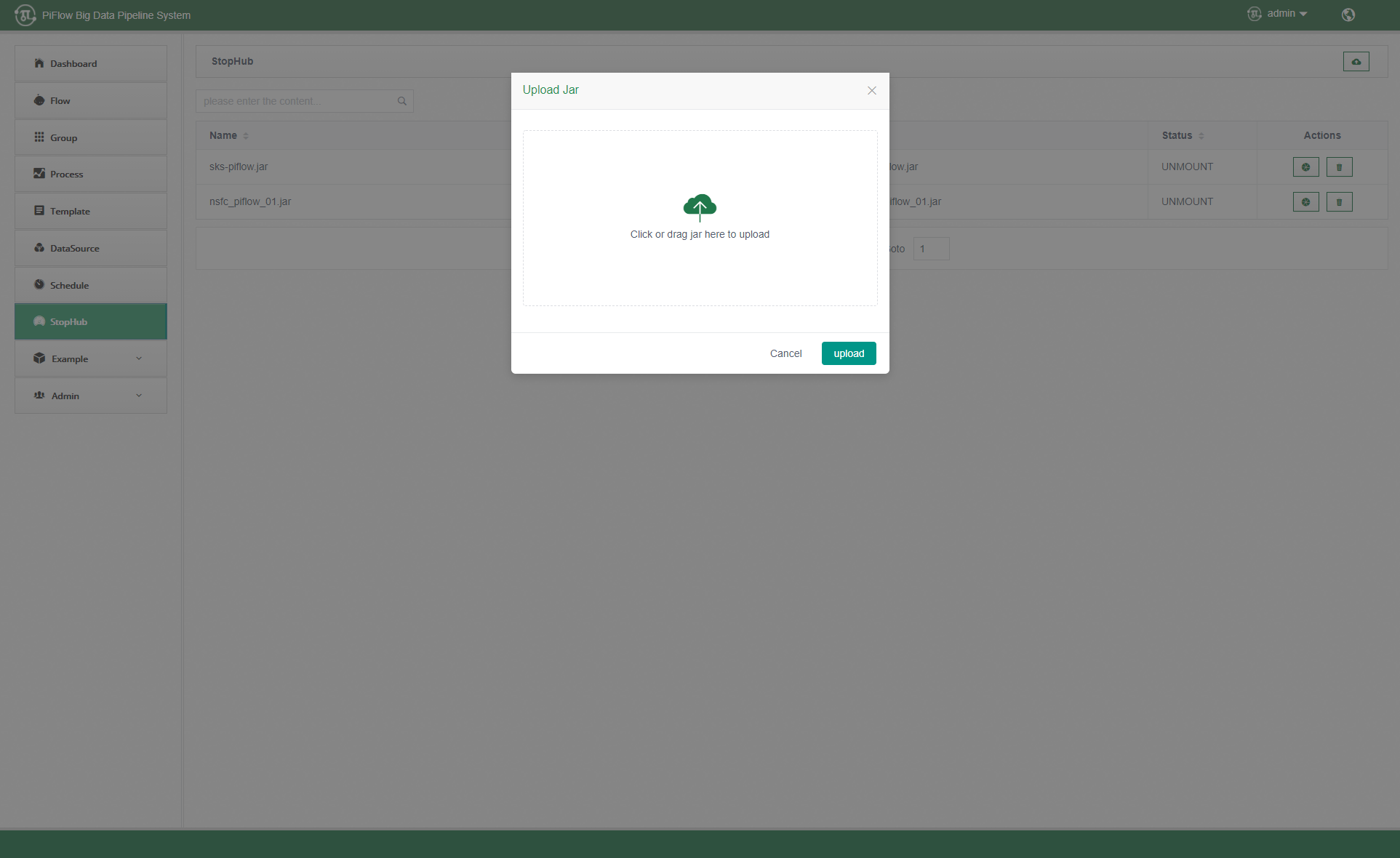Click the PiFlow logo icon
1400x858 pixels.
coord(25,15)
